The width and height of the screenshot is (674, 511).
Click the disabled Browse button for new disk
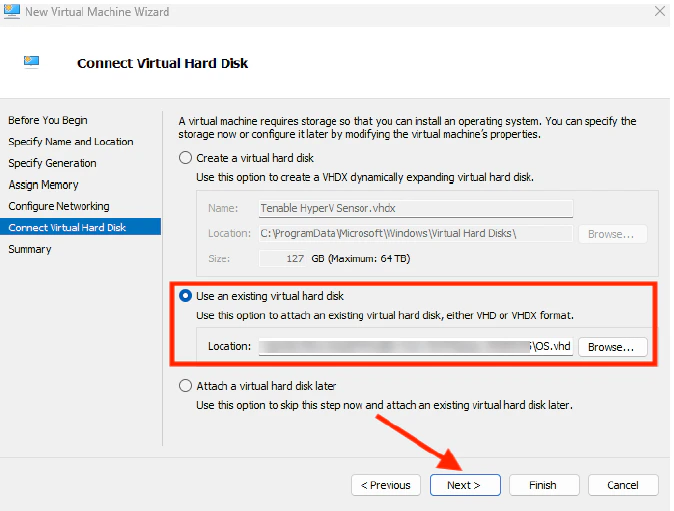pos(613,234)
